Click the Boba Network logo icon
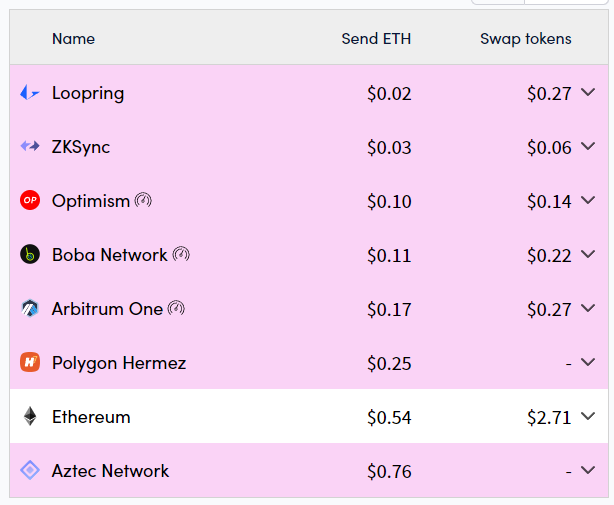 (x=30, y=255)
